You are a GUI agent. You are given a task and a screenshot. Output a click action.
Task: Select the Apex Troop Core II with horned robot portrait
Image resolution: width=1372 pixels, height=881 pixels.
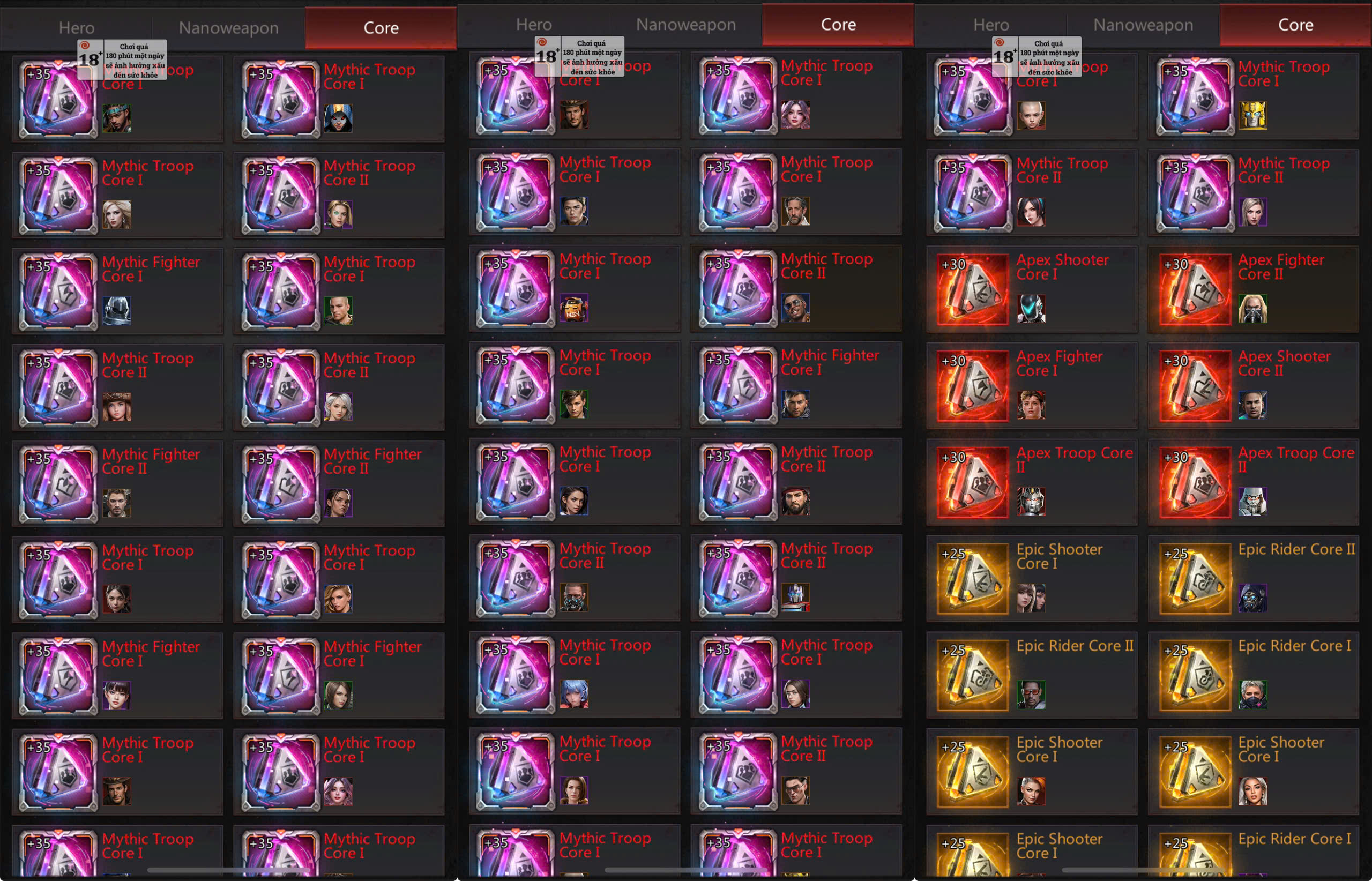click(973, 483)
